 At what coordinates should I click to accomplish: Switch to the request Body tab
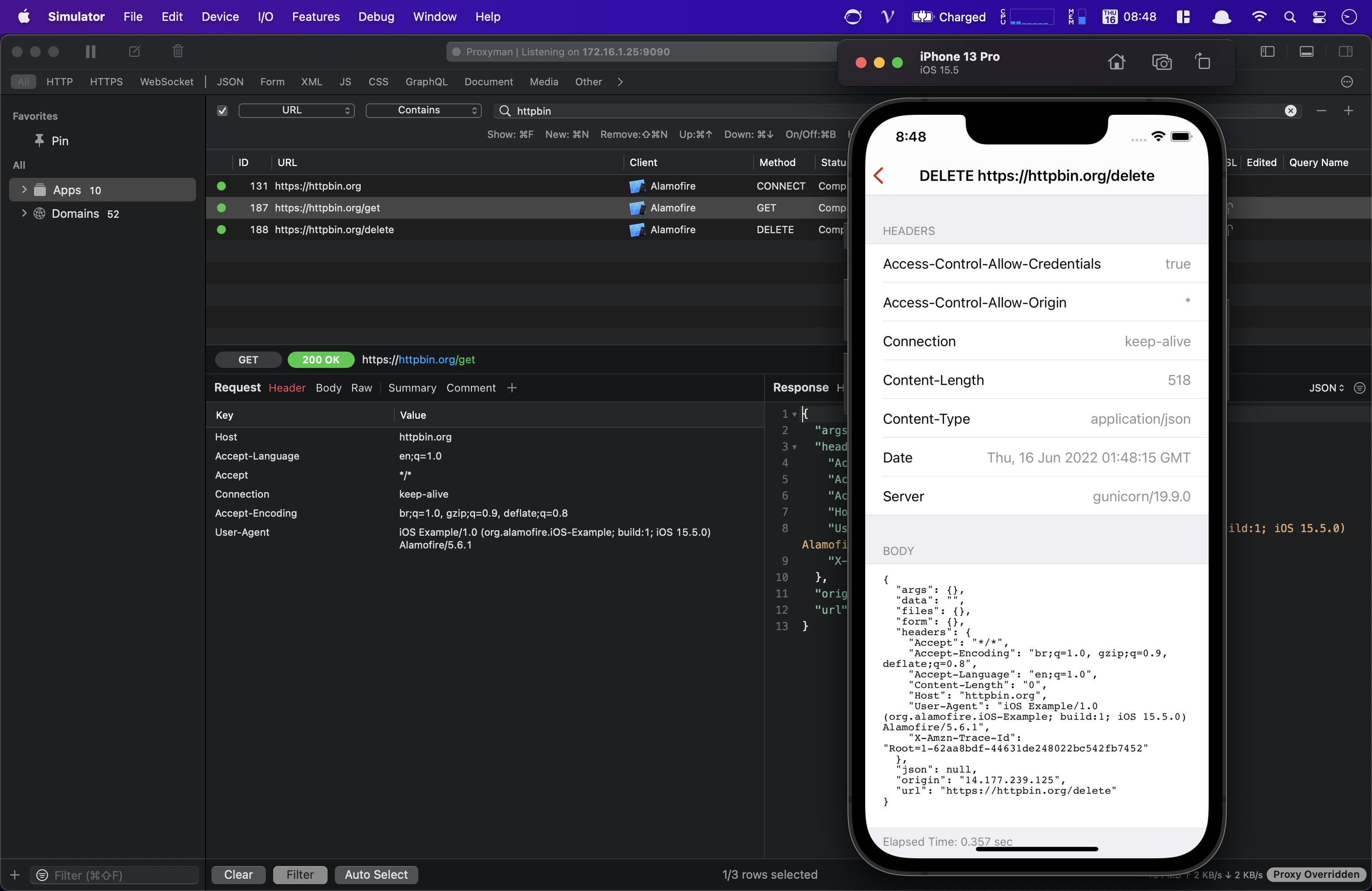coord(328,388)
